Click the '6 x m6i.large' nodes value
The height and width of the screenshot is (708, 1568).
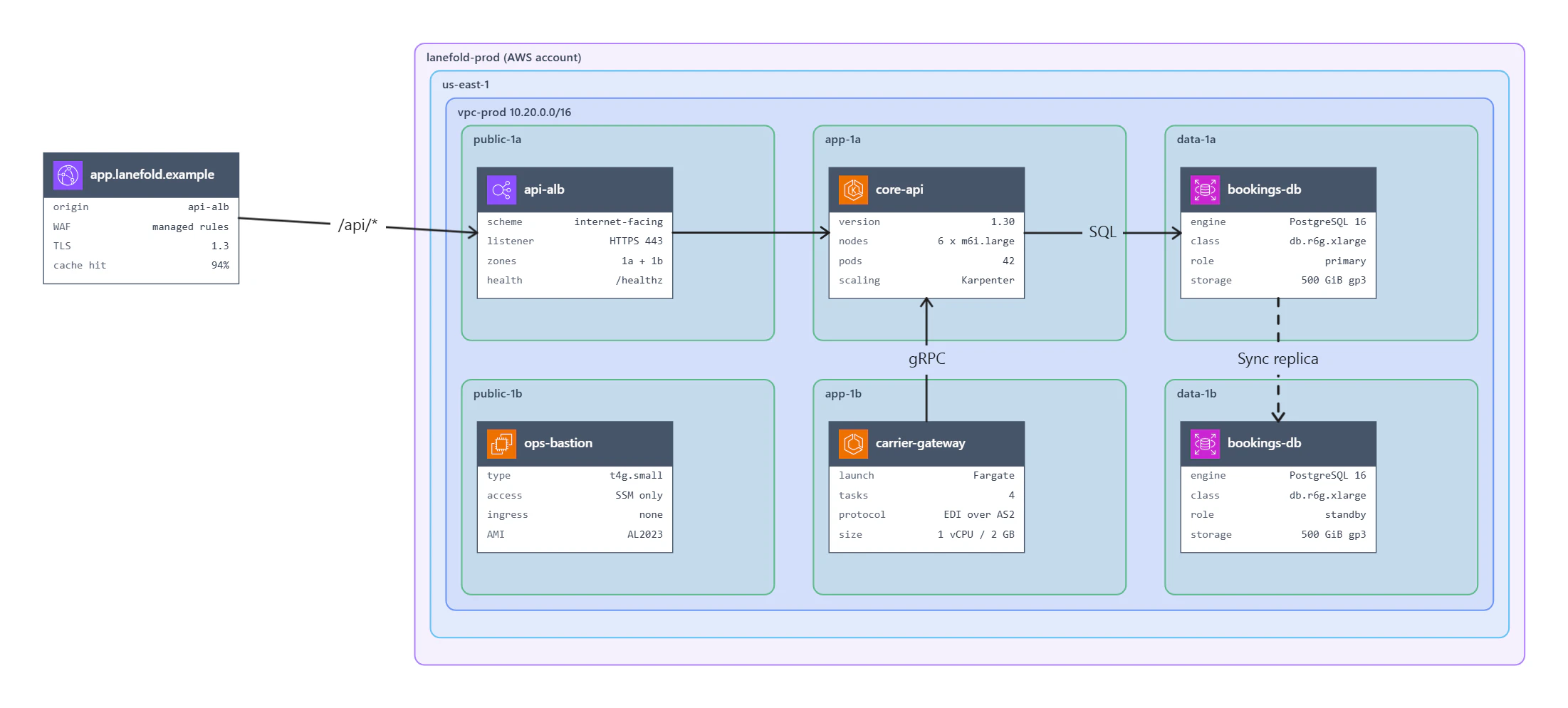pos(976,241)
